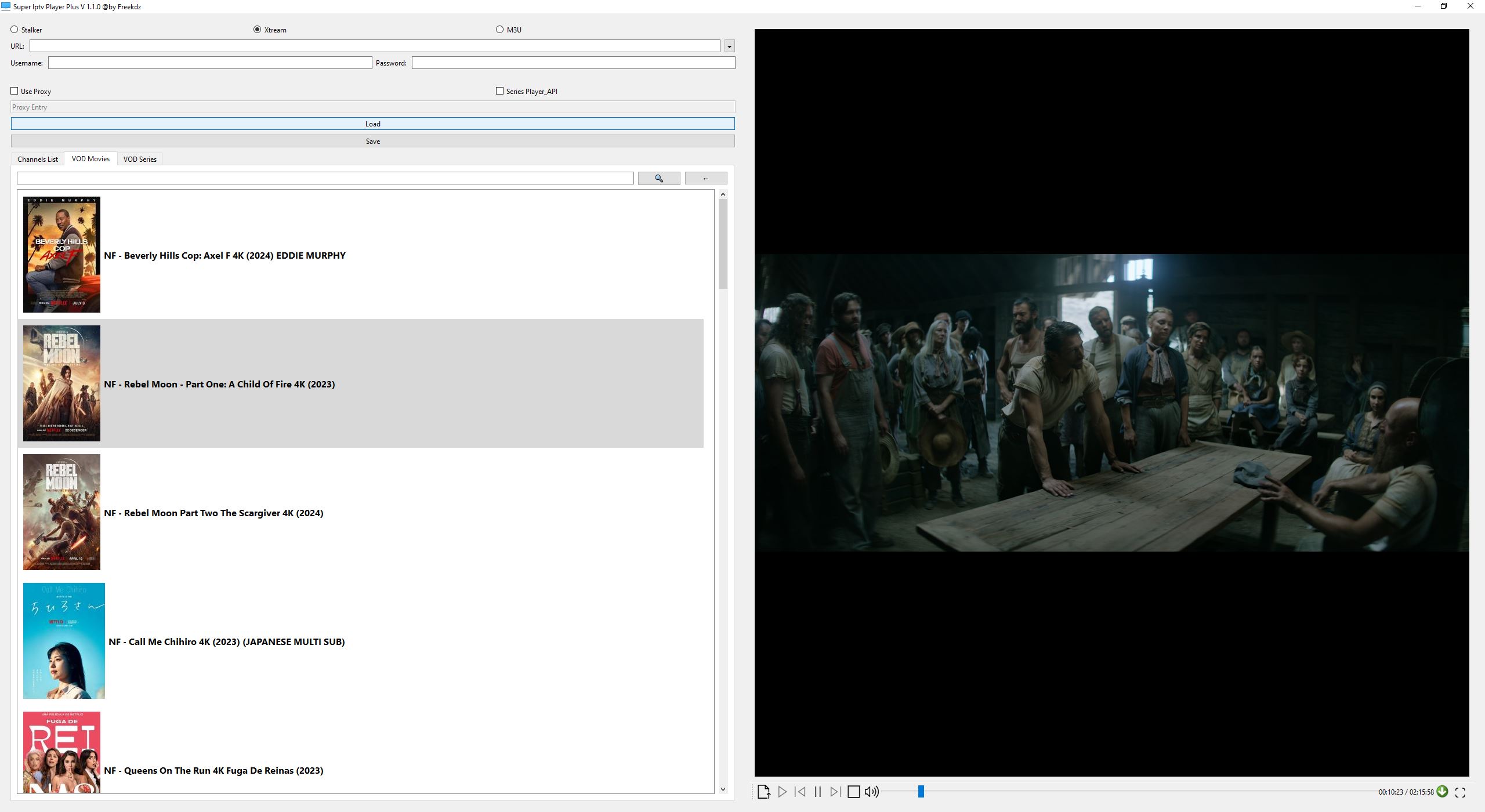Skip to the previous track
1485x812 pixels.
click(x=800, y=792)
